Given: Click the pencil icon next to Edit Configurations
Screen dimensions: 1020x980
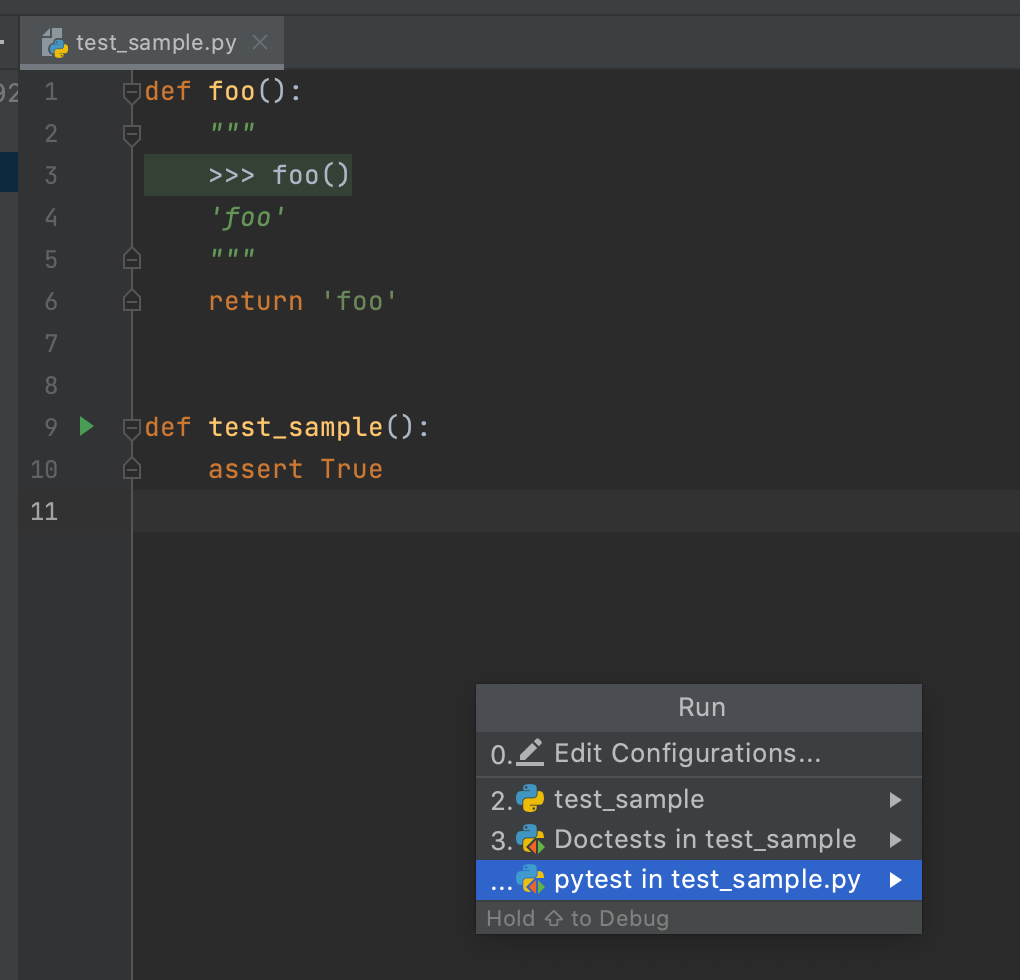Looking at the screenshot, I should pos(531,752).
